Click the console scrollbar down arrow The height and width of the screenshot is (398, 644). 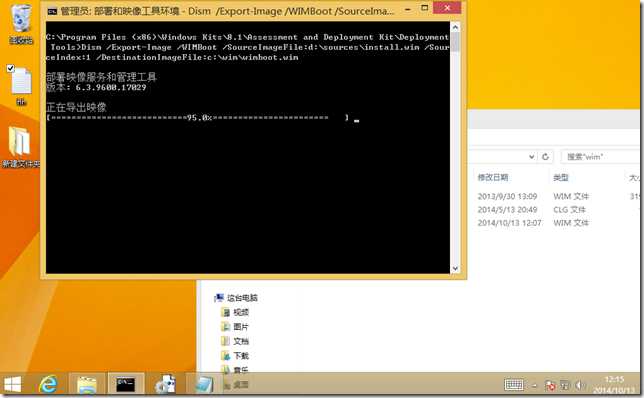coord(455,269)
